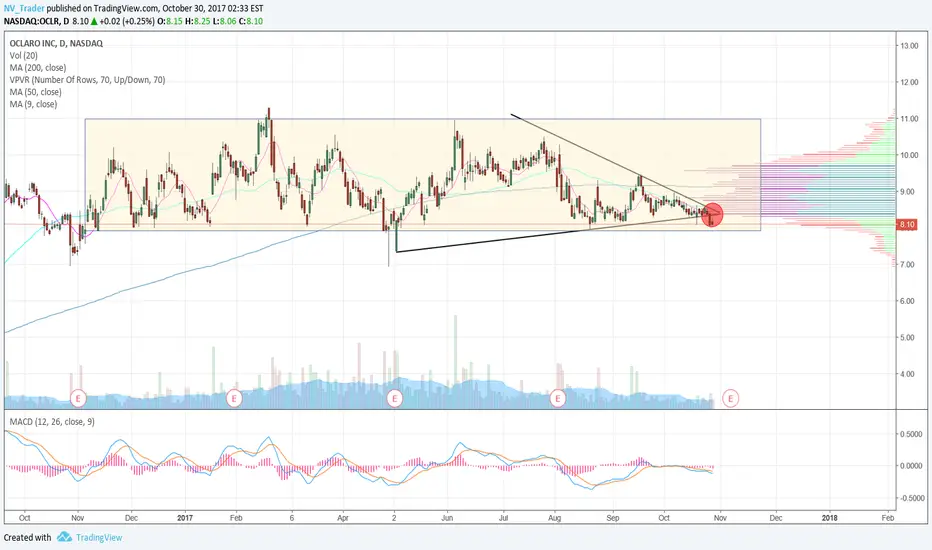Select the MA (50, close) indicator label
Screen dimensions: 932x550
(35, 92)
